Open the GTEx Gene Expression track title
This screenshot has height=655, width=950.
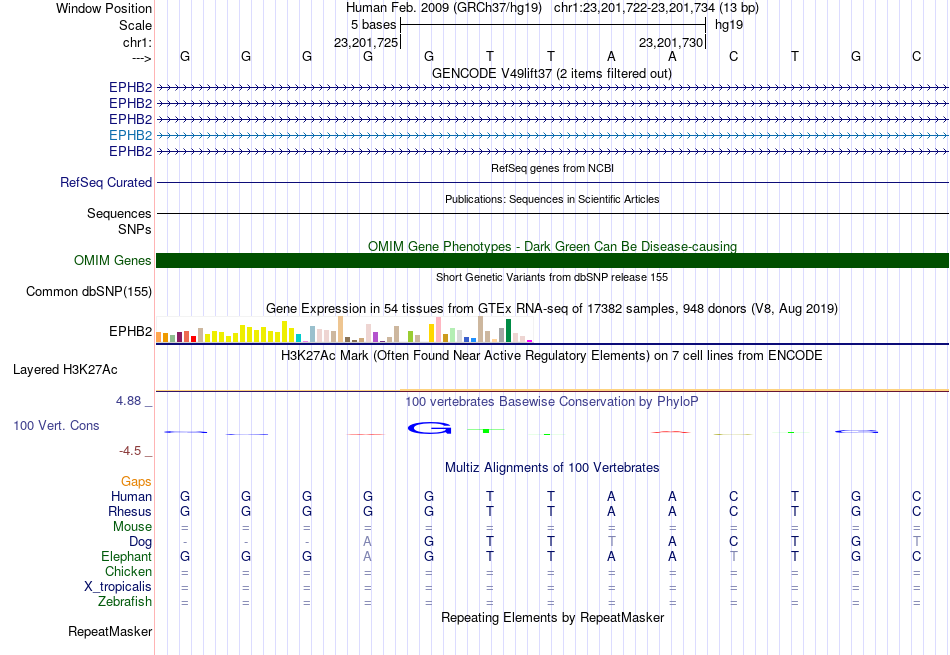pos(552,308)
